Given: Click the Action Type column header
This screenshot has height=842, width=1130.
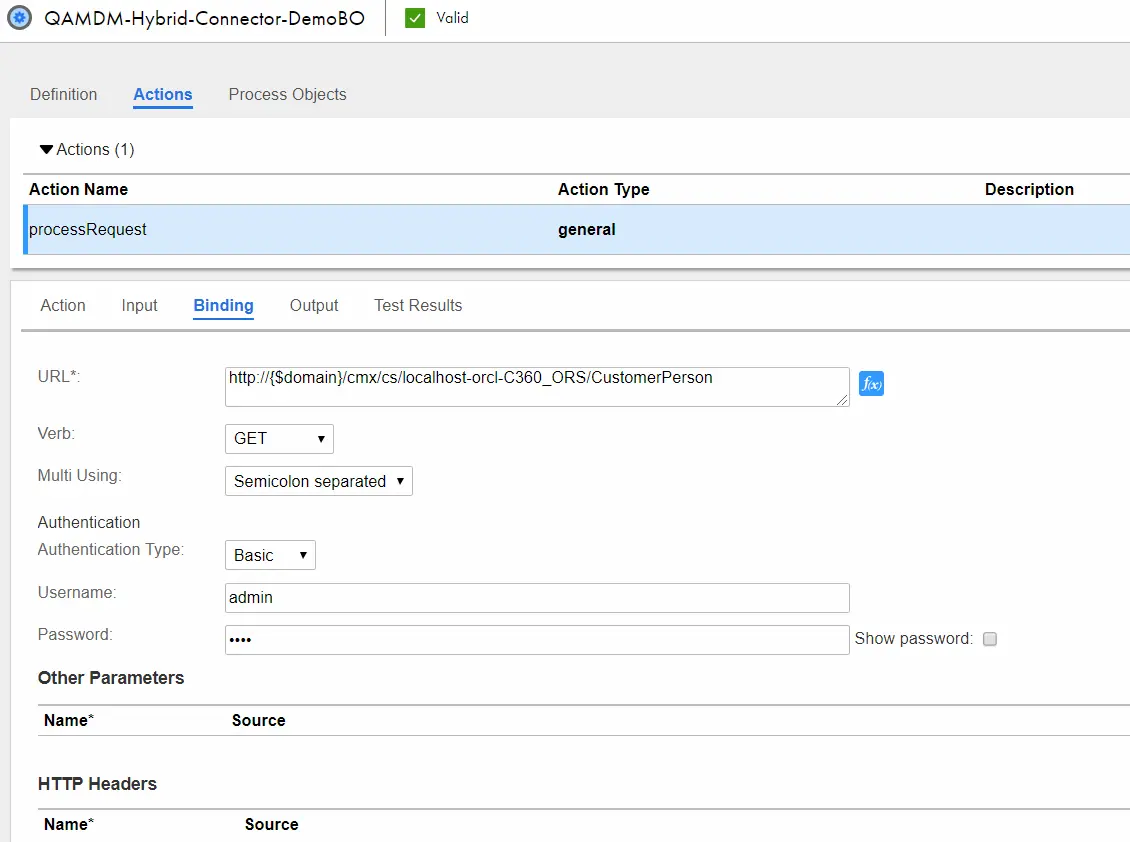Looking at the screenshot, I should (603, 189).
